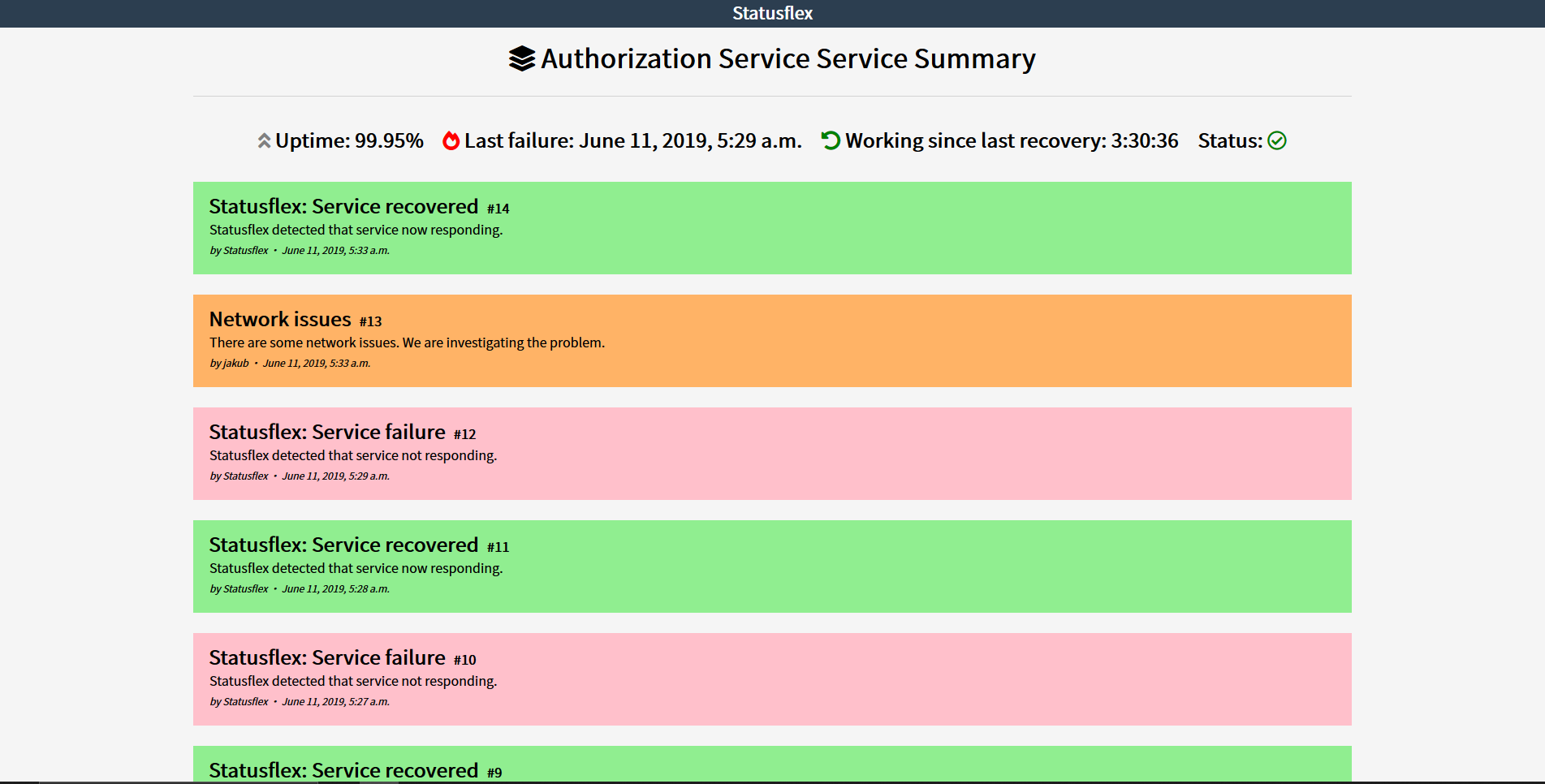The width and height of the screenshot is (1545, 784).
Task: Click the stacked layers icon beside Authorization Service
Action: tap(522, 58)
